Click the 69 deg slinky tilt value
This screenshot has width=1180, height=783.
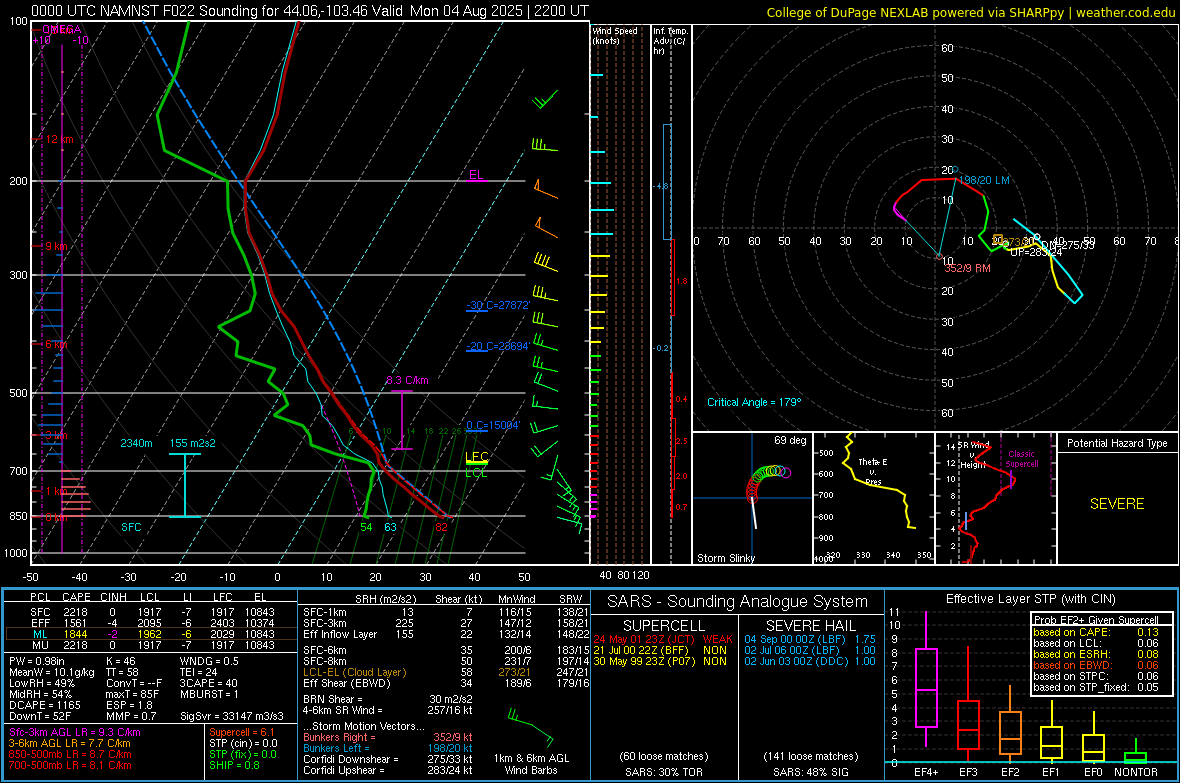(790, 440)
